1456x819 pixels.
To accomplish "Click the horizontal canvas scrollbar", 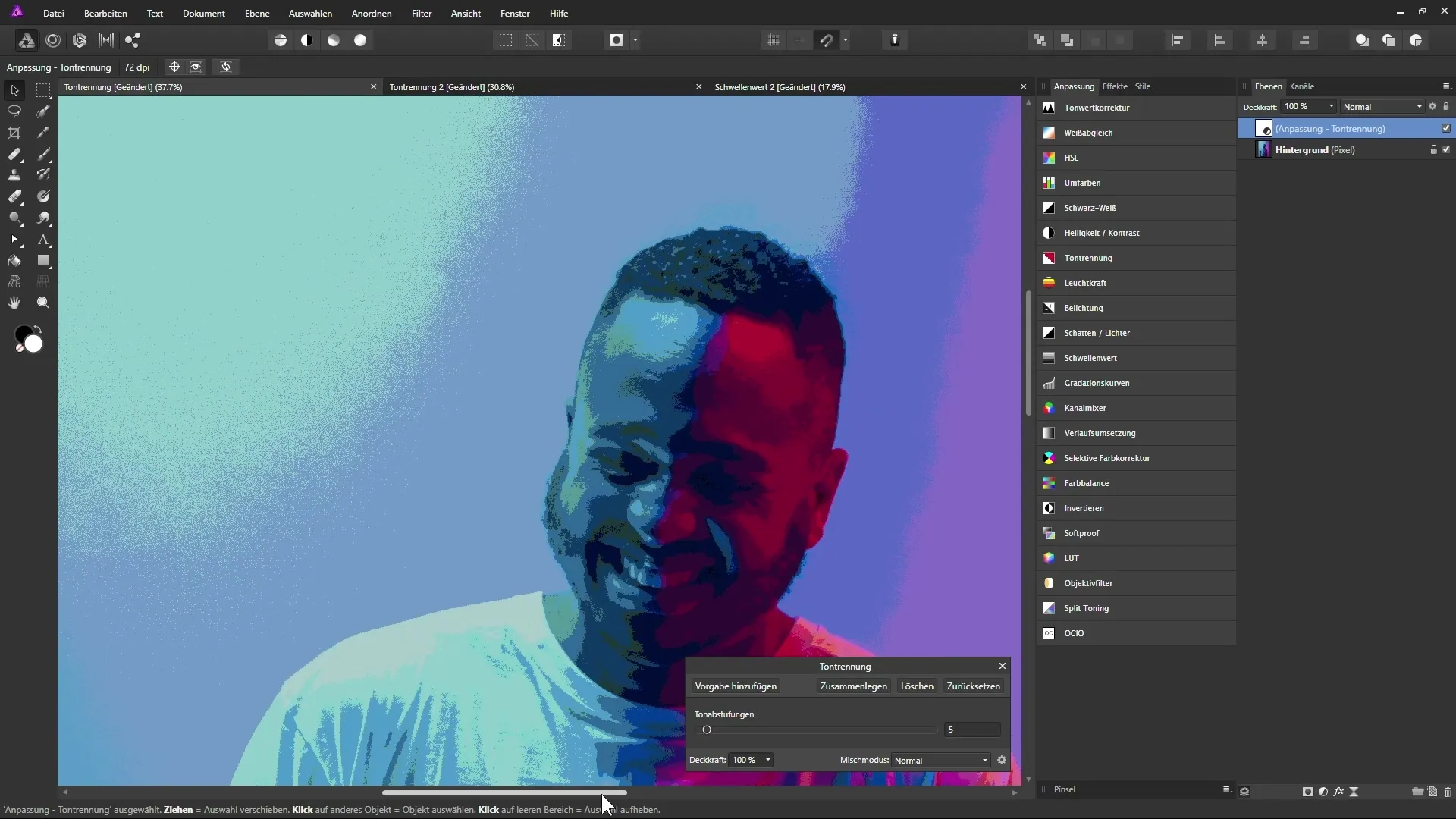I will (504, 792).
